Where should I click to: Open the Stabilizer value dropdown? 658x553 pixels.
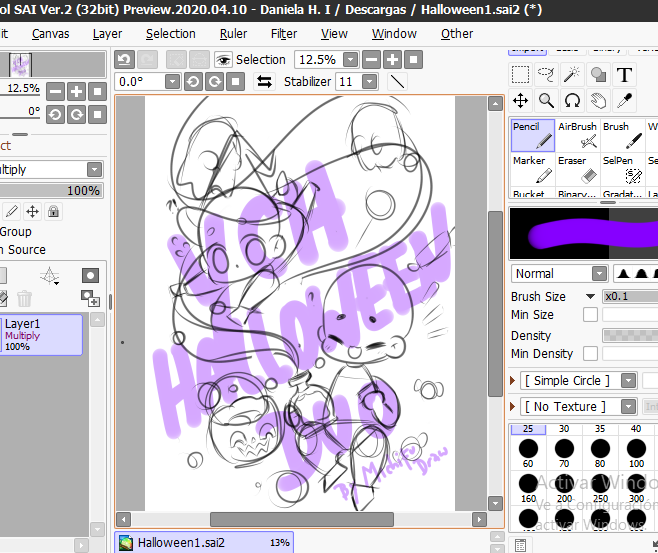coord(369,82)
